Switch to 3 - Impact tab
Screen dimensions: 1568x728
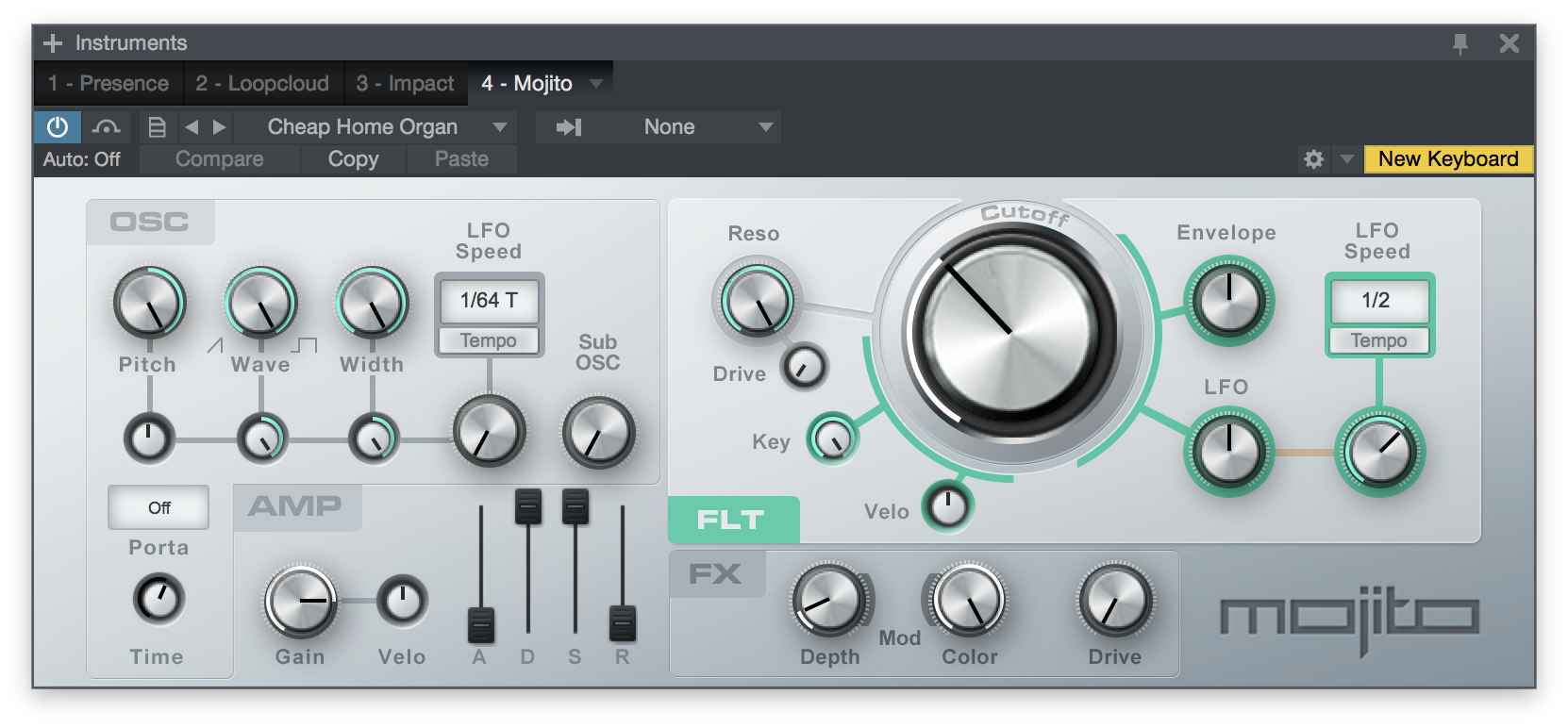tap(405, 84)
